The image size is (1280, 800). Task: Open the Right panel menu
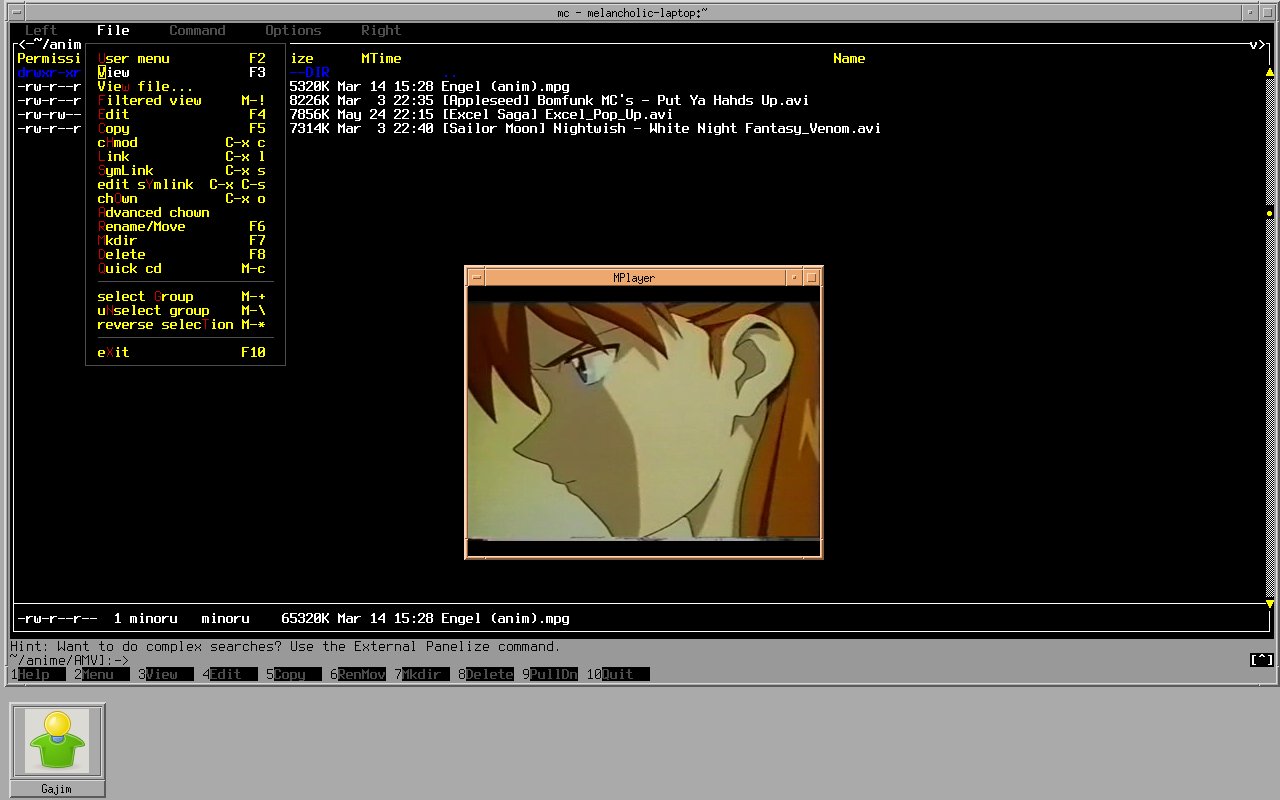pos(381,31)
